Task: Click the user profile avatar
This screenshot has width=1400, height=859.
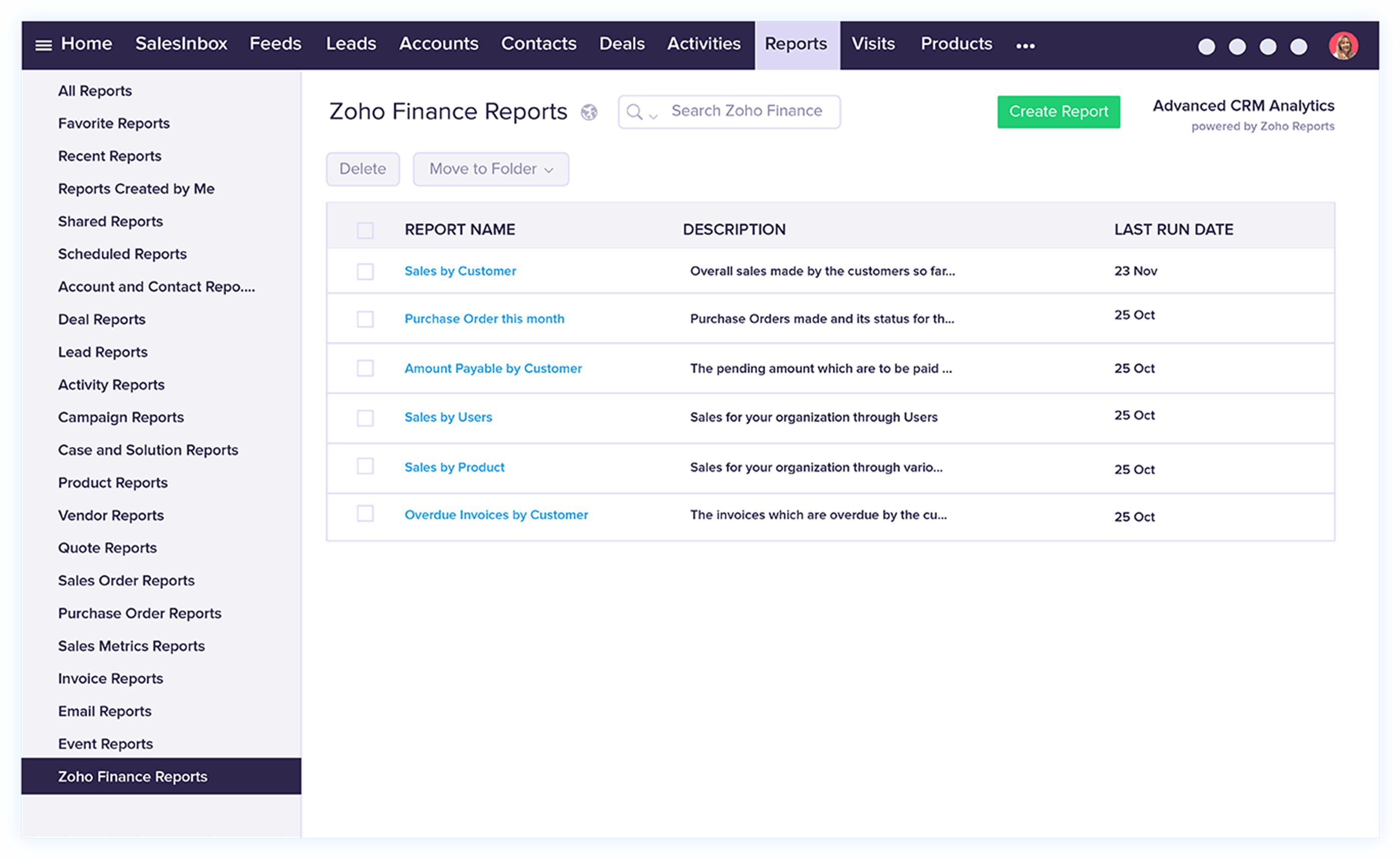Action: click(x=1343, y=46)
